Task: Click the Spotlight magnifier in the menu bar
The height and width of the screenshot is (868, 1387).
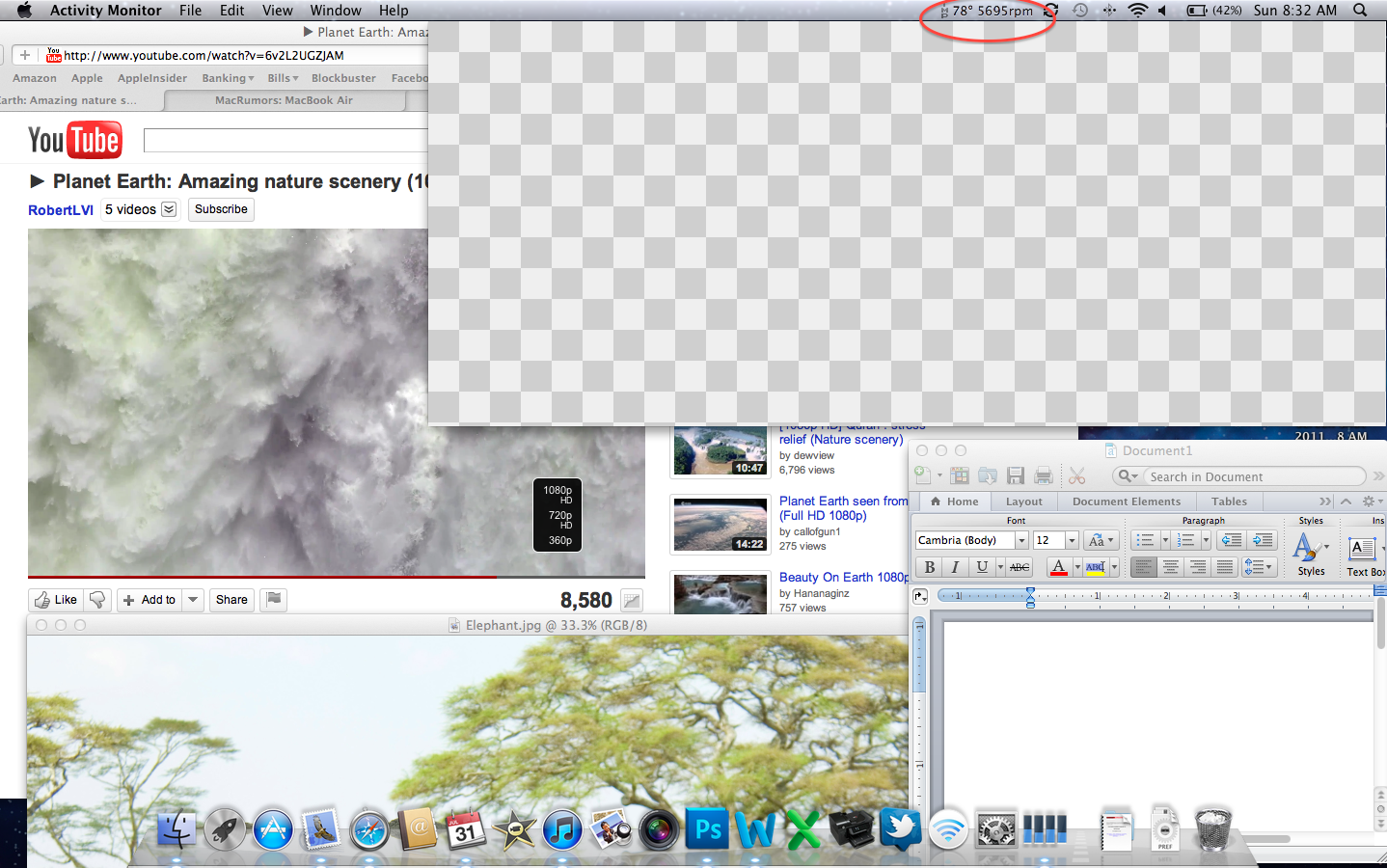Action: click(1360, 11)
